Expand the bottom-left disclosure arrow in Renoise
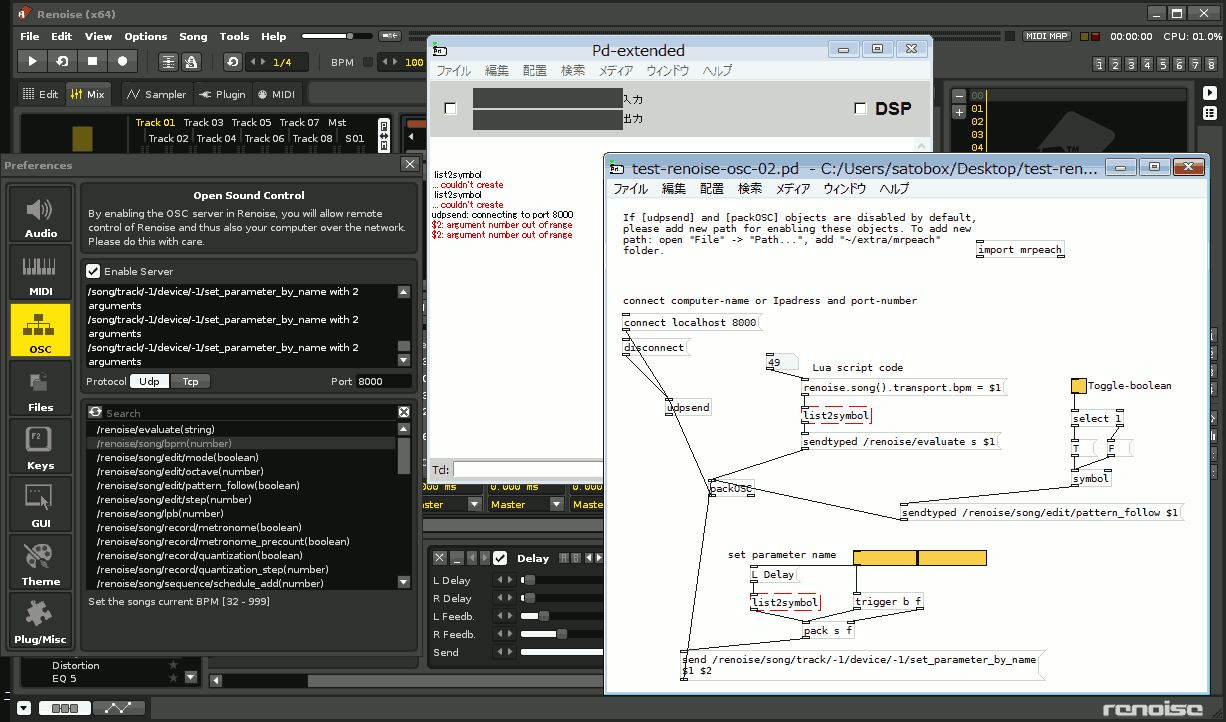This screenshot has height=722, width=1226. click(24, 708)
